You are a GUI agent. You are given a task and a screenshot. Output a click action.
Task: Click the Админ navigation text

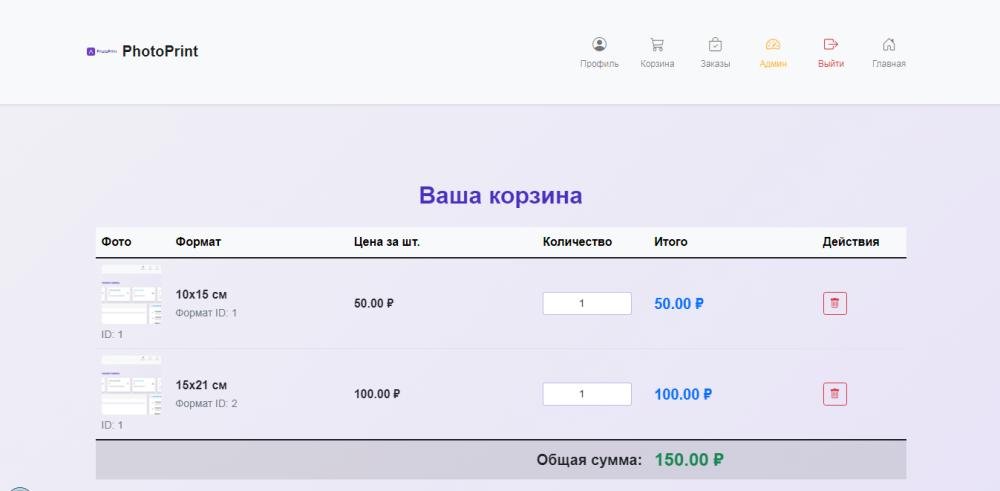(773, 64)
